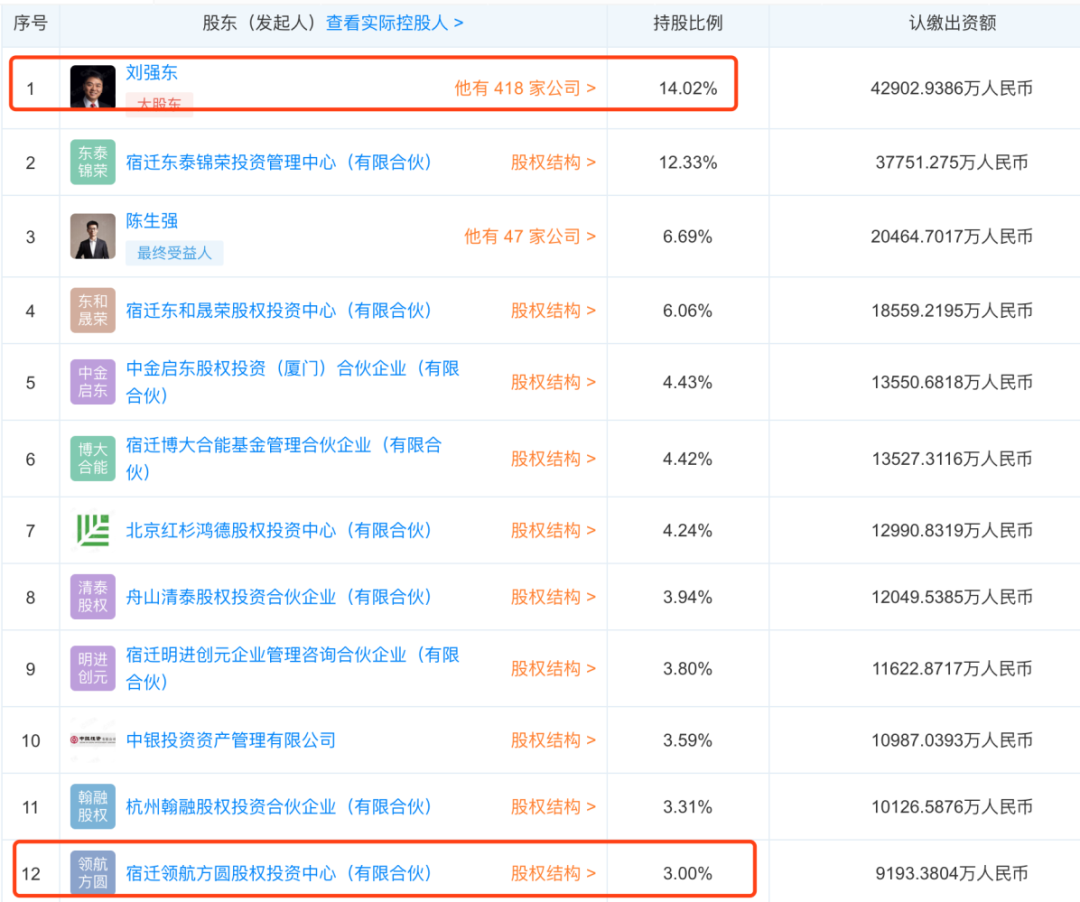Viewport: 1080px width, 902px height.
Task: Select 12.33% shareholding value
Action: click(x=688, y=162)
